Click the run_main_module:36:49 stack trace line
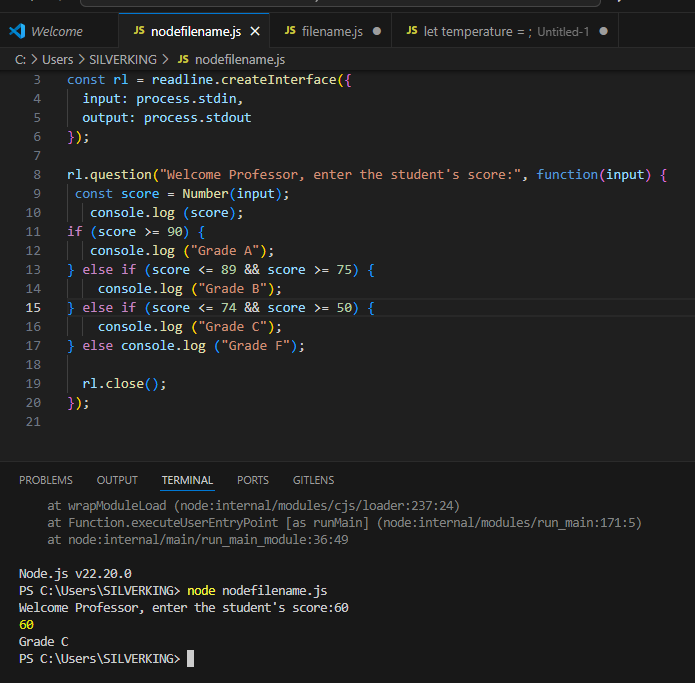Viewport: 695px width, 683px height. pyautogui.click(x=198, y=540)
